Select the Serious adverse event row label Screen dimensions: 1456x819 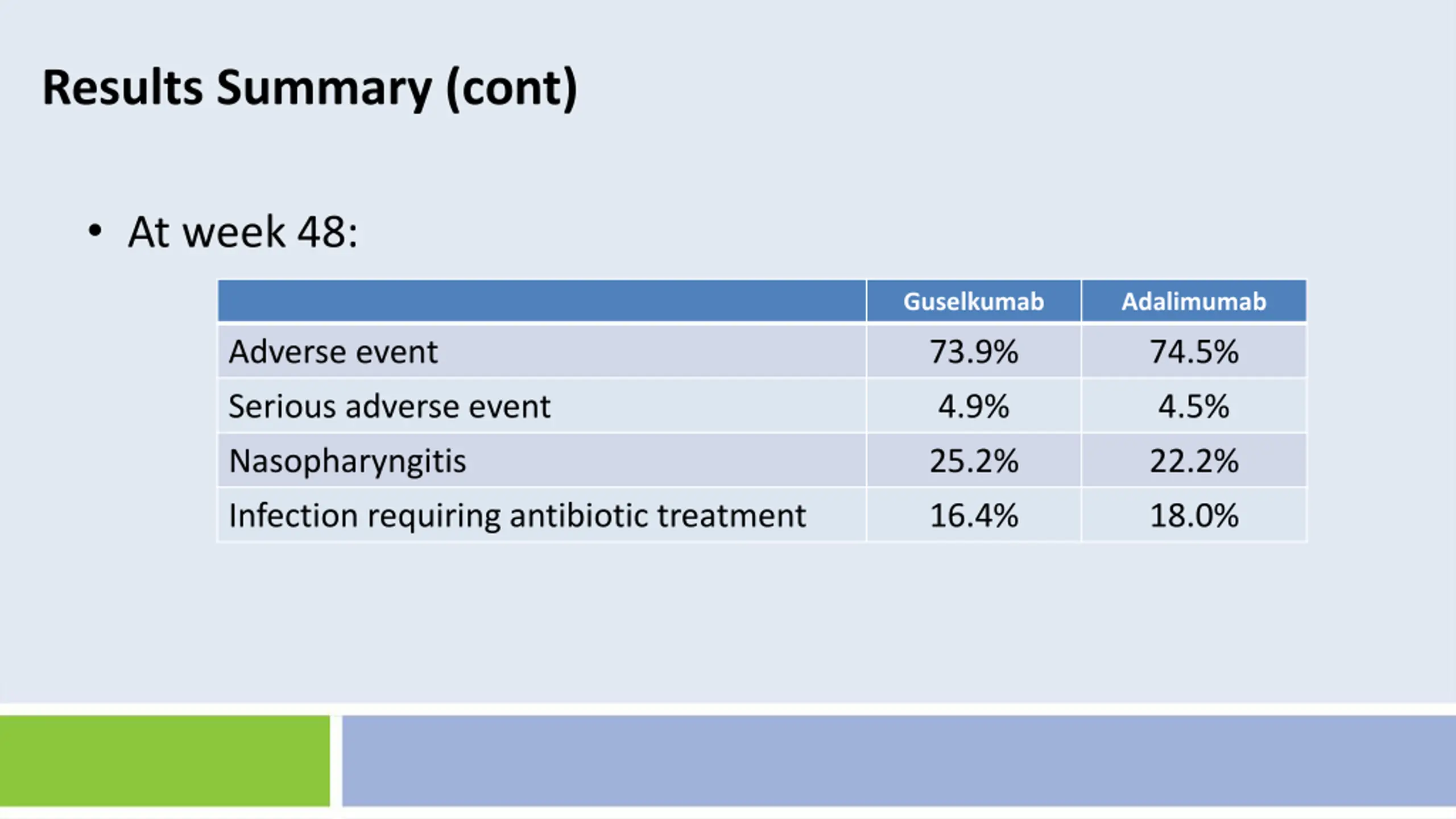[390, 406]
